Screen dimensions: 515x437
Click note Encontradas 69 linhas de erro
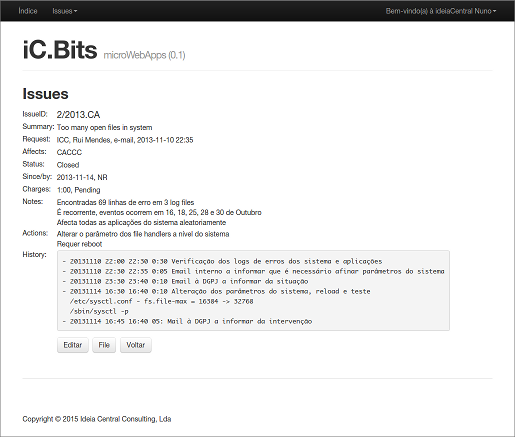pyautogui.click(x=125, y=202)
